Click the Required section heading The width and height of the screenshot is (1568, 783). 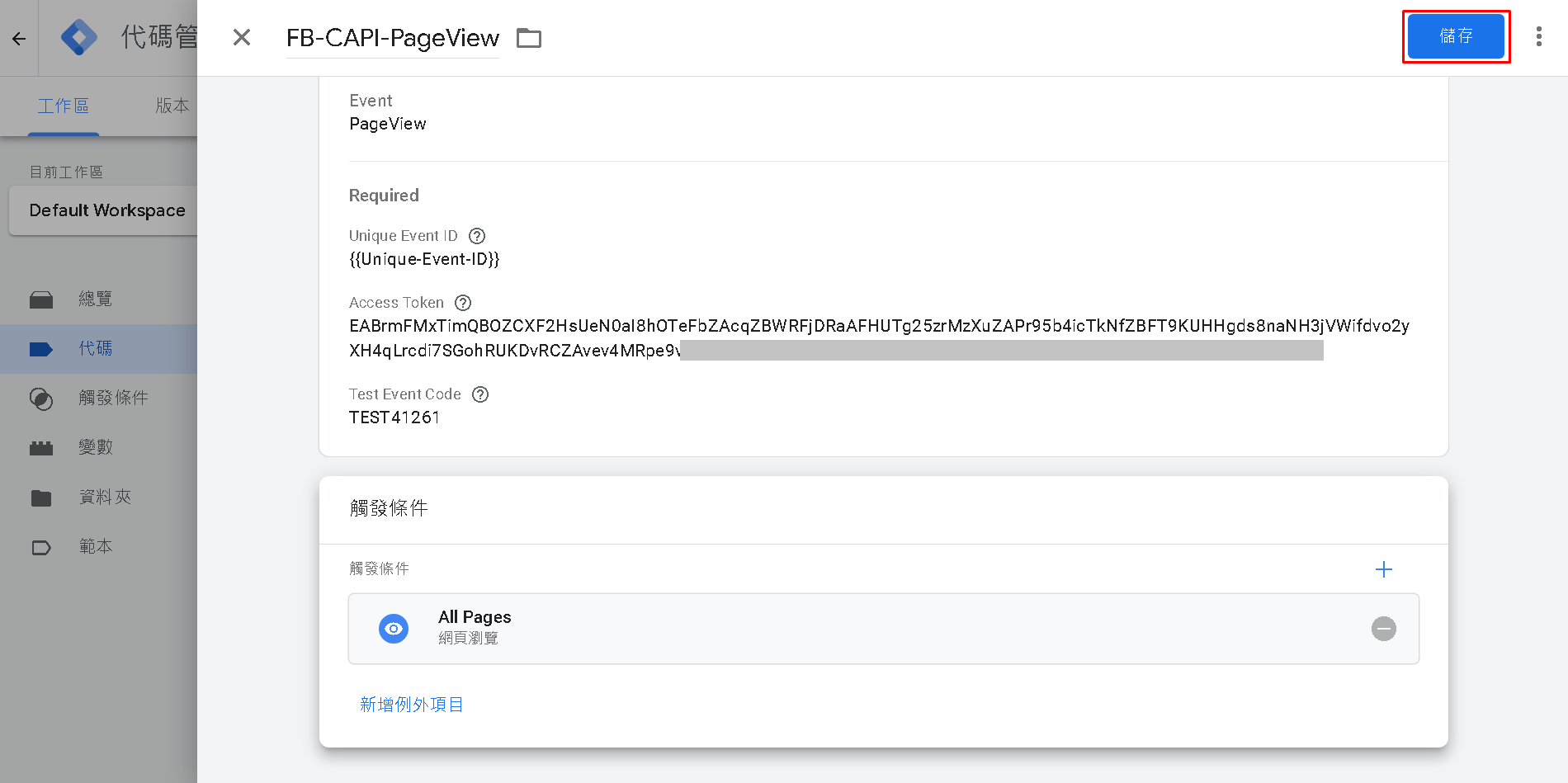pos(384,196)
